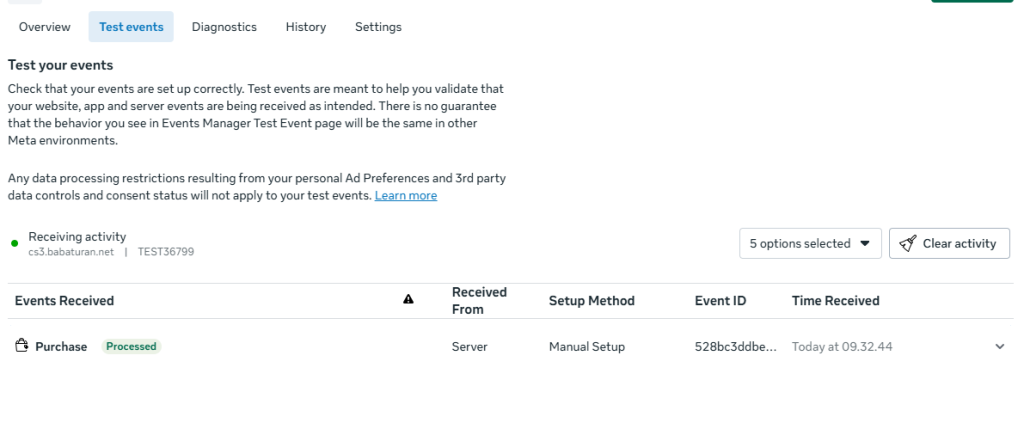This screenshot has width=1024, height=423.
Task: Follow the Learn more link
Action: 405,196
